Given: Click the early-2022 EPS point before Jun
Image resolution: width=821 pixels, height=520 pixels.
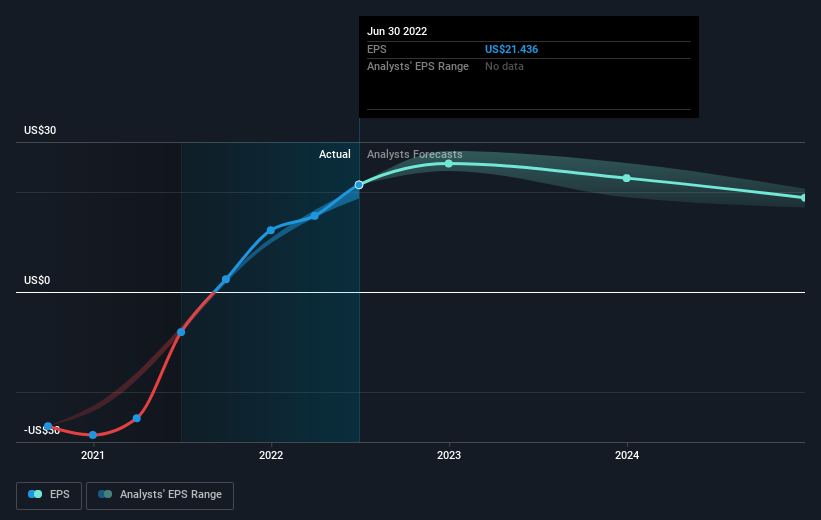Looking at the screenshot, I should click(x=315, y=216).
